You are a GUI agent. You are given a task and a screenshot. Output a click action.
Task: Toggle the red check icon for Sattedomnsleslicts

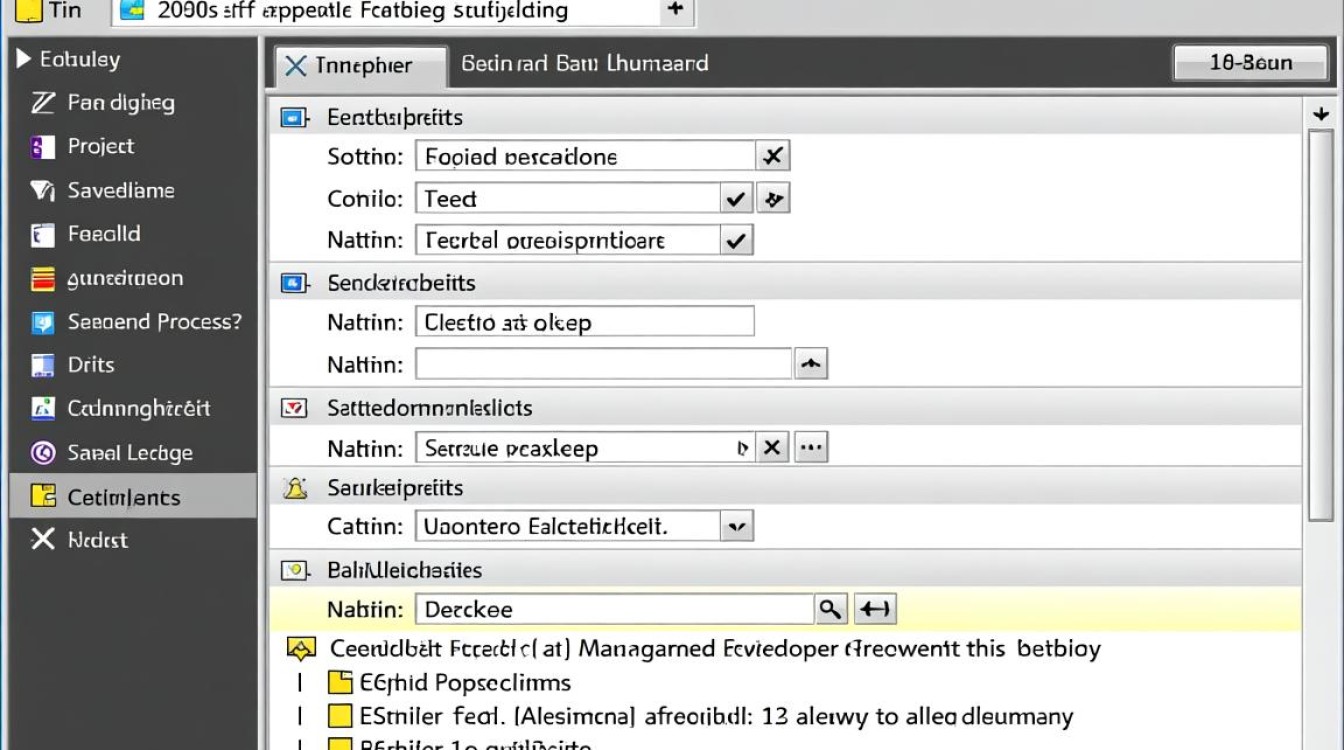[x=294, y=408]
